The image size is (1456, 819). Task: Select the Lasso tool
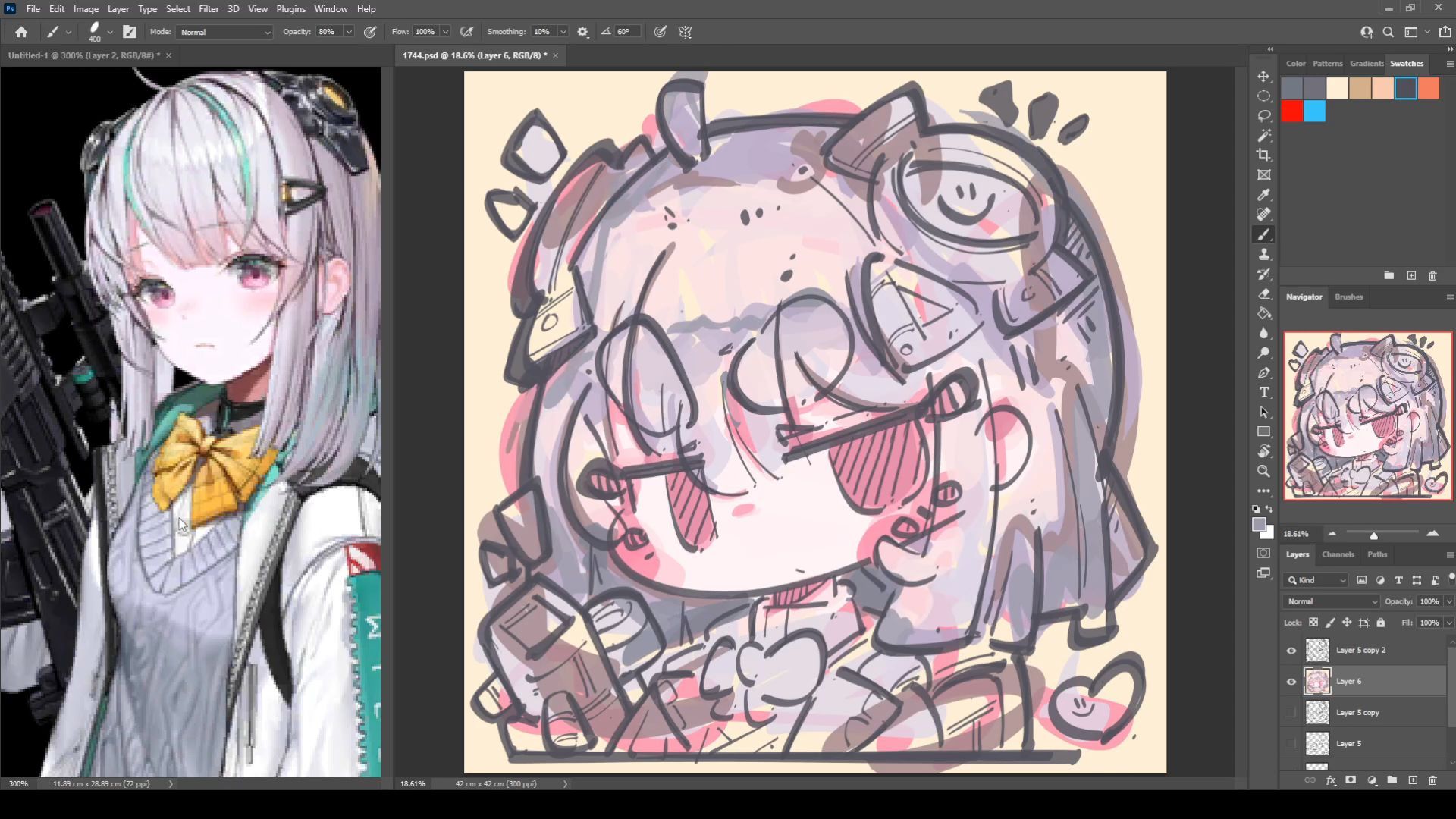click(x=1264, y=116)
